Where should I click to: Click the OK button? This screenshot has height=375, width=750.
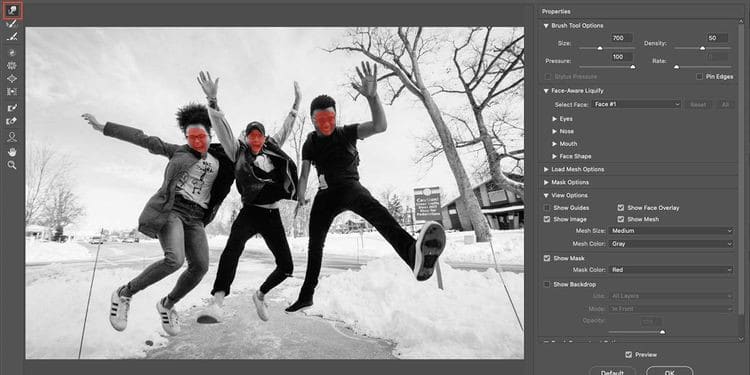point(670,372)
